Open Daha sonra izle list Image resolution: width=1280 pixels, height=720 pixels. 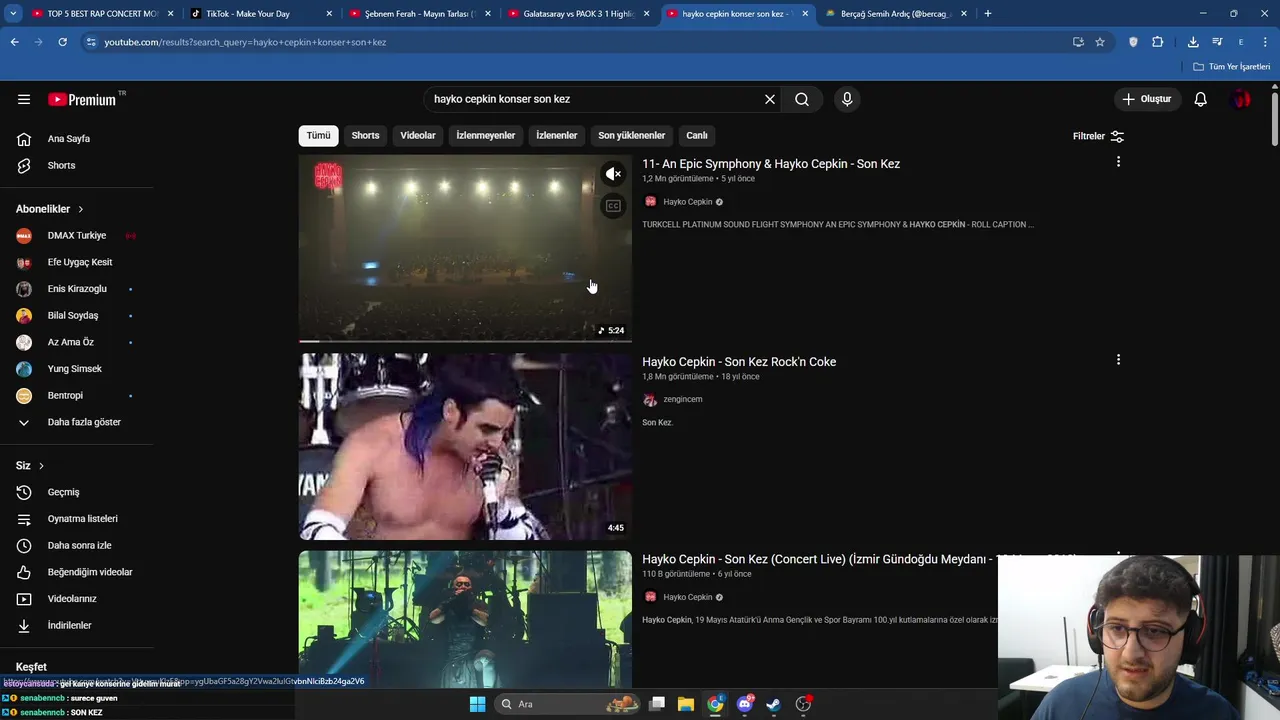tap(77, 545)
